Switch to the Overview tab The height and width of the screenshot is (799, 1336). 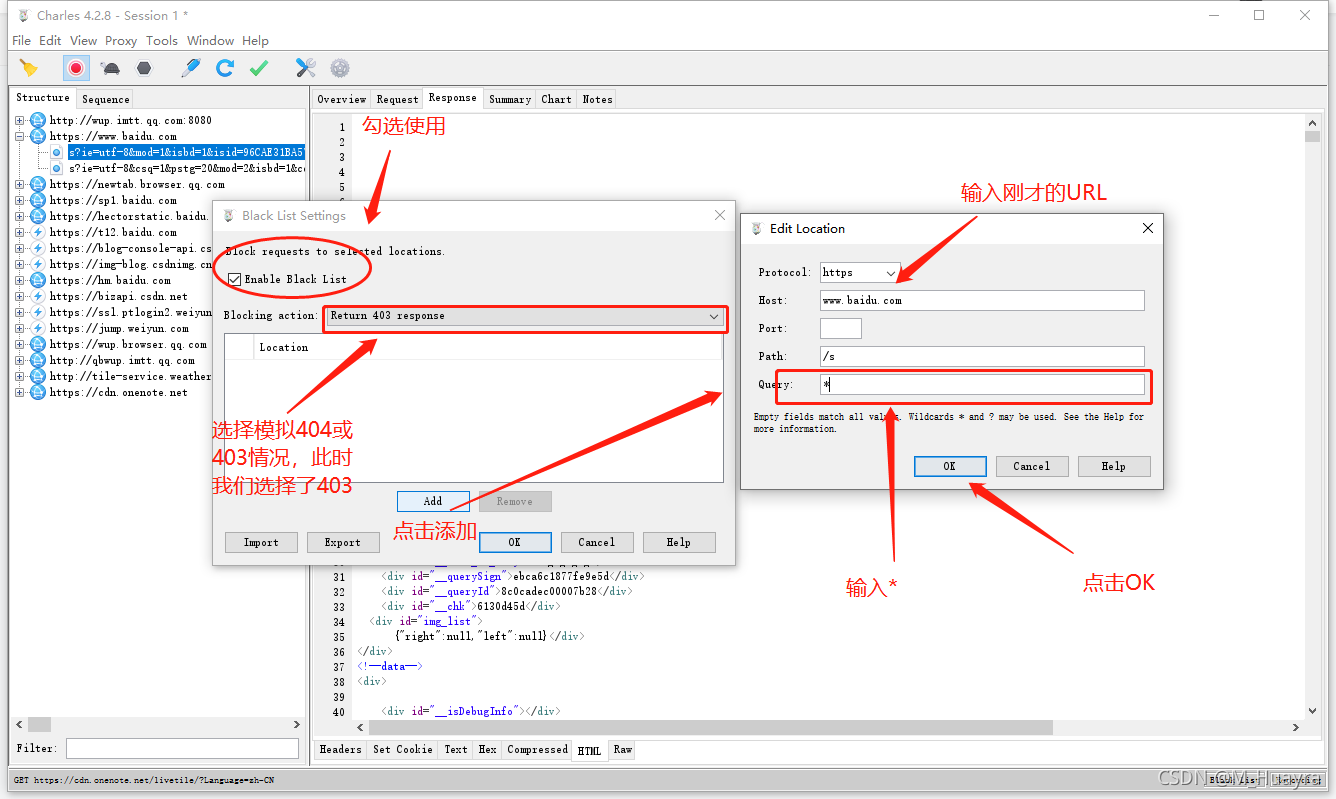[342, 99]
